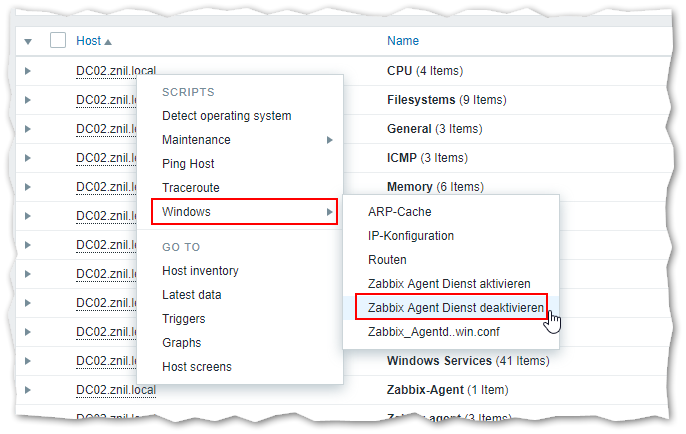Open Graphs for the host
This screenshot has width=686, height=434.
click(x=181, y=343)
